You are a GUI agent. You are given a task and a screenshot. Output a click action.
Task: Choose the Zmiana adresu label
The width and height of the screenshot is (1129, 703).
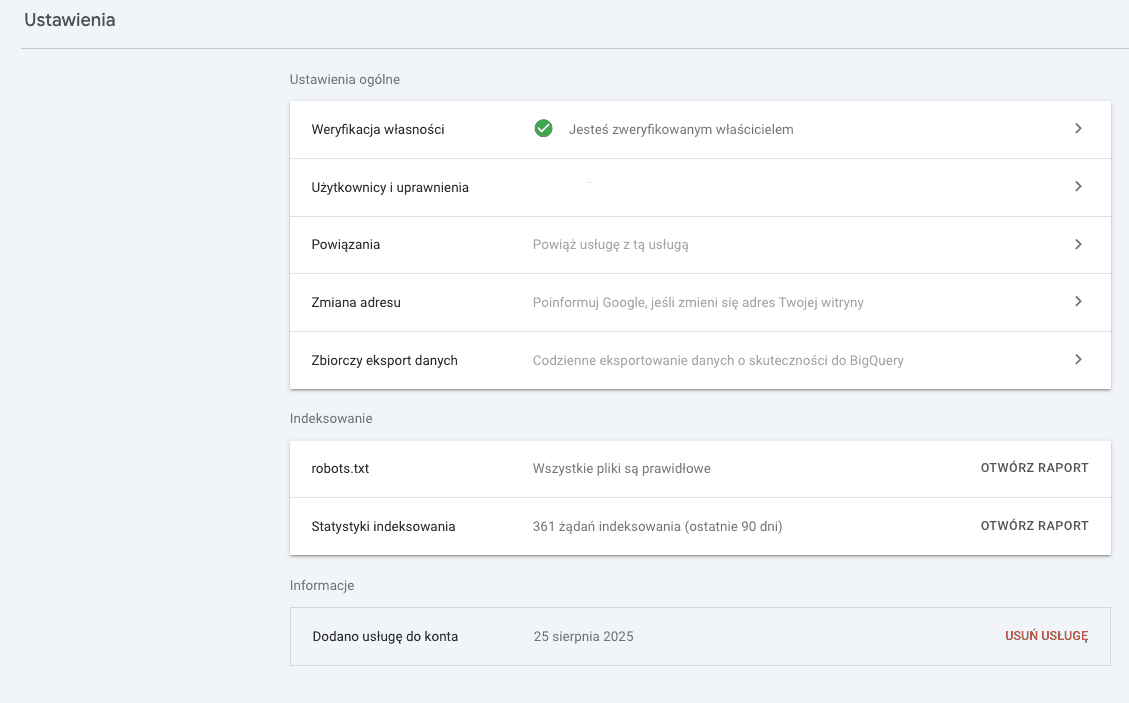pyautogui.click(x=356, y=302)
